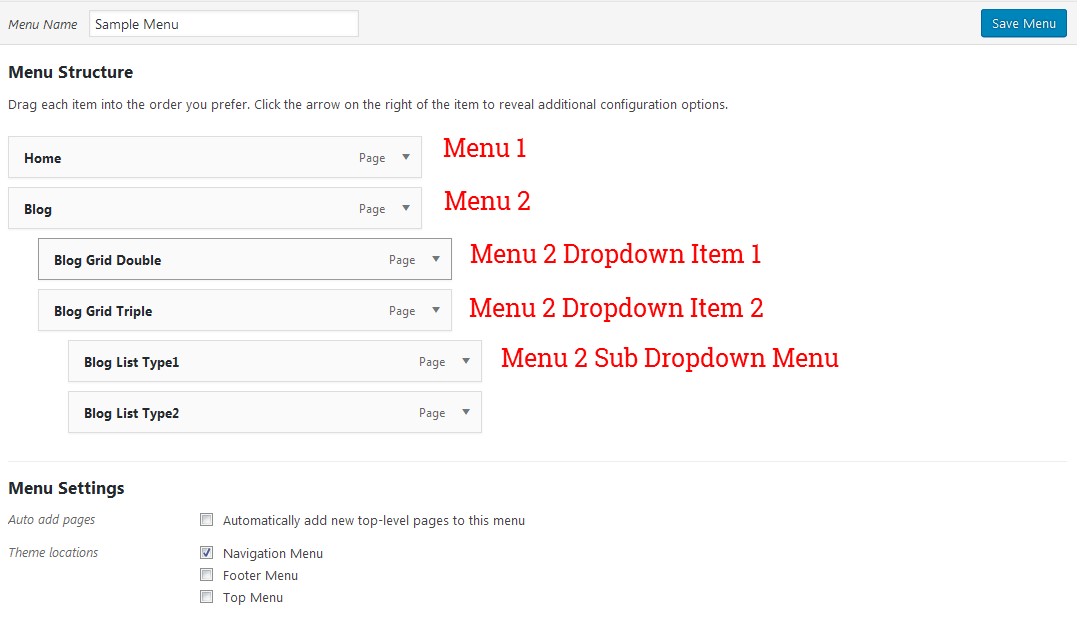
Task: Focus the Menu Name text field
Action: coord(223,24)
